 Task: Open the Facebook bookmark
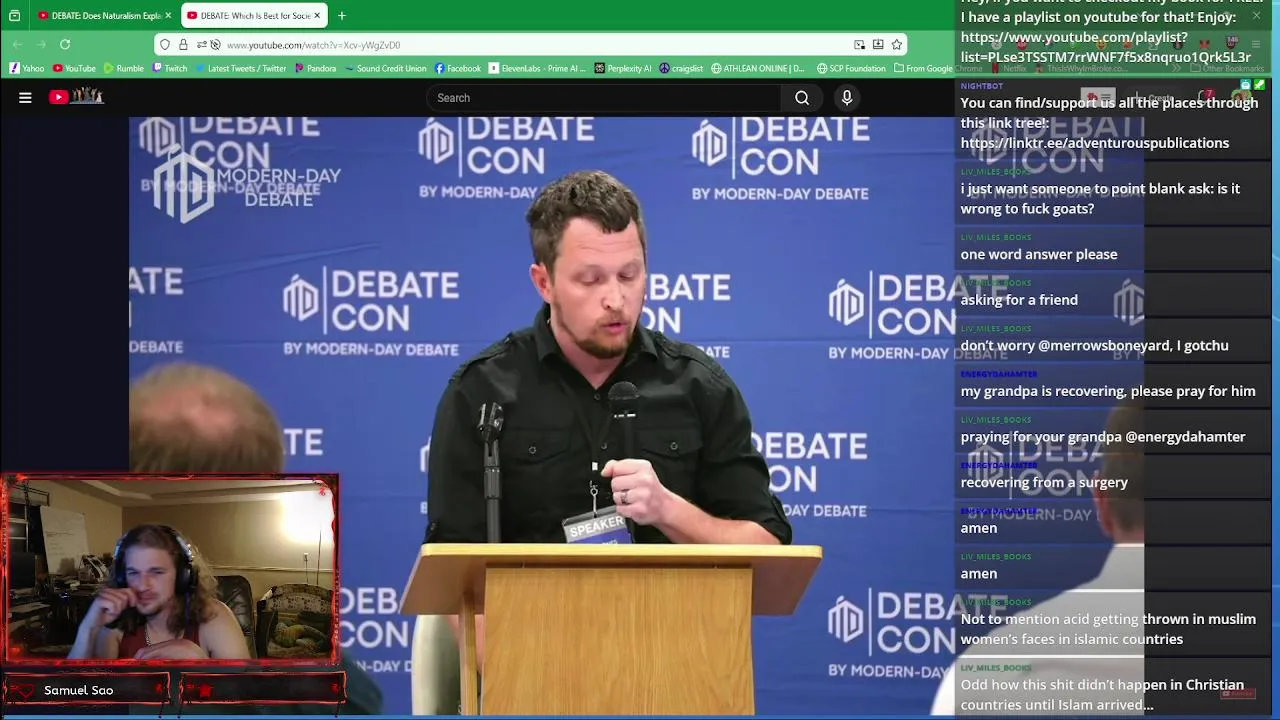pos(458,68)
